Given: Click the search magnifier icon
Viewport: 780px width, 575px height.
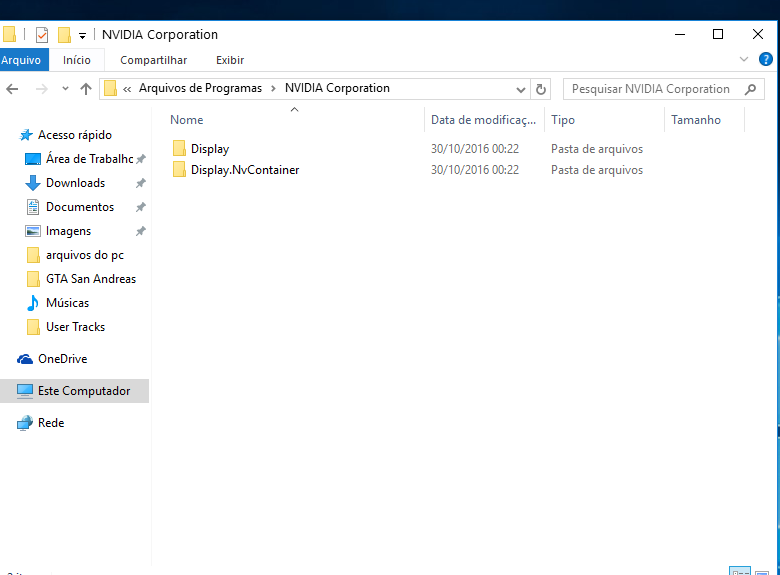Looking at the screenshot, I should click(751, 89).
